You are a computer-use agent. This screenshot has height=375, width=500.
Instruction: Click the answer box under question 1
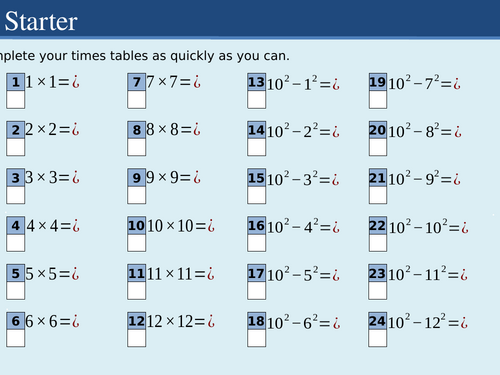coord(16,100)
